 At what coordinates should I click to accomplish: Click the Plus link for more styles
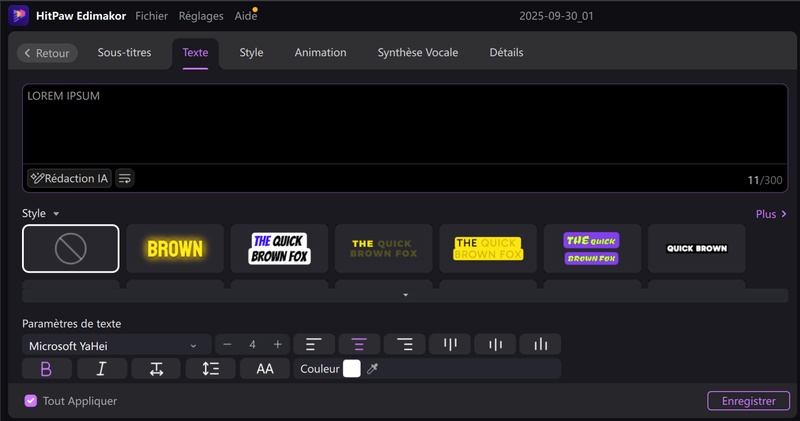coord(771,214)
